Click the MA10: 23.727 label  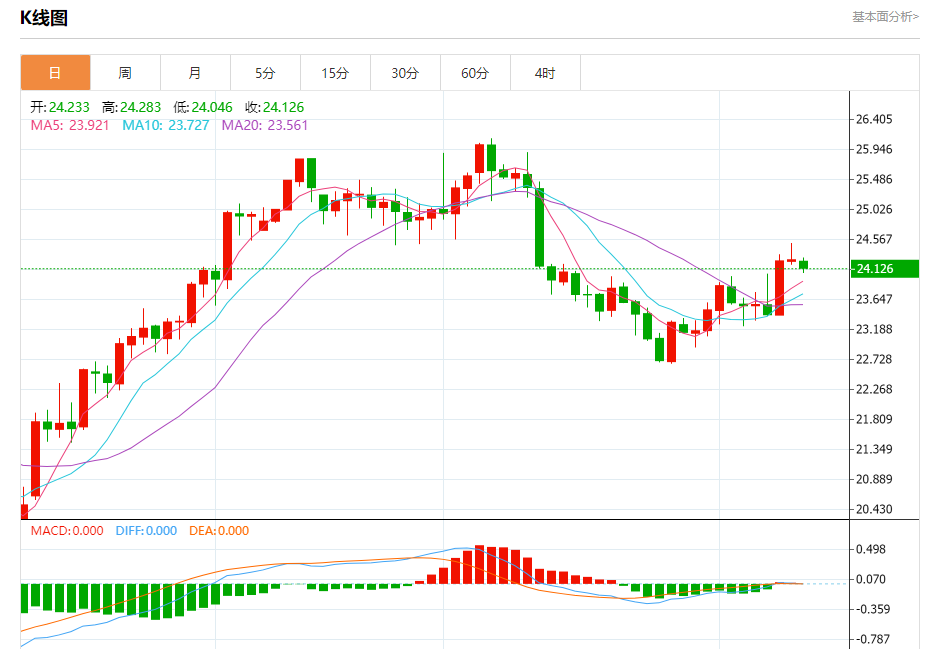coord(166,125)
